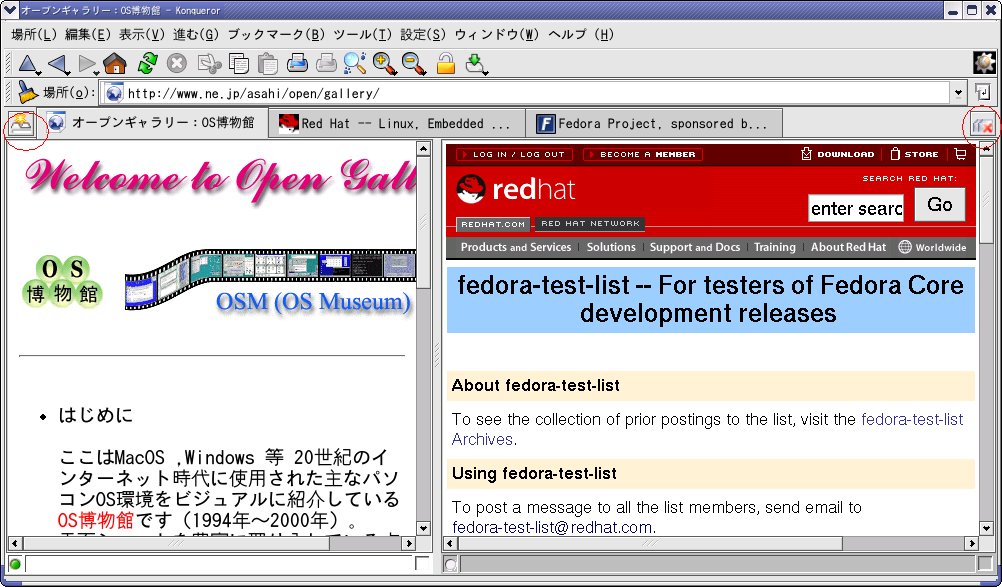Switch to the Fedora Project tab
Image resolution: width=1002 pixels, height=587 pixels.
pos(655,123)
